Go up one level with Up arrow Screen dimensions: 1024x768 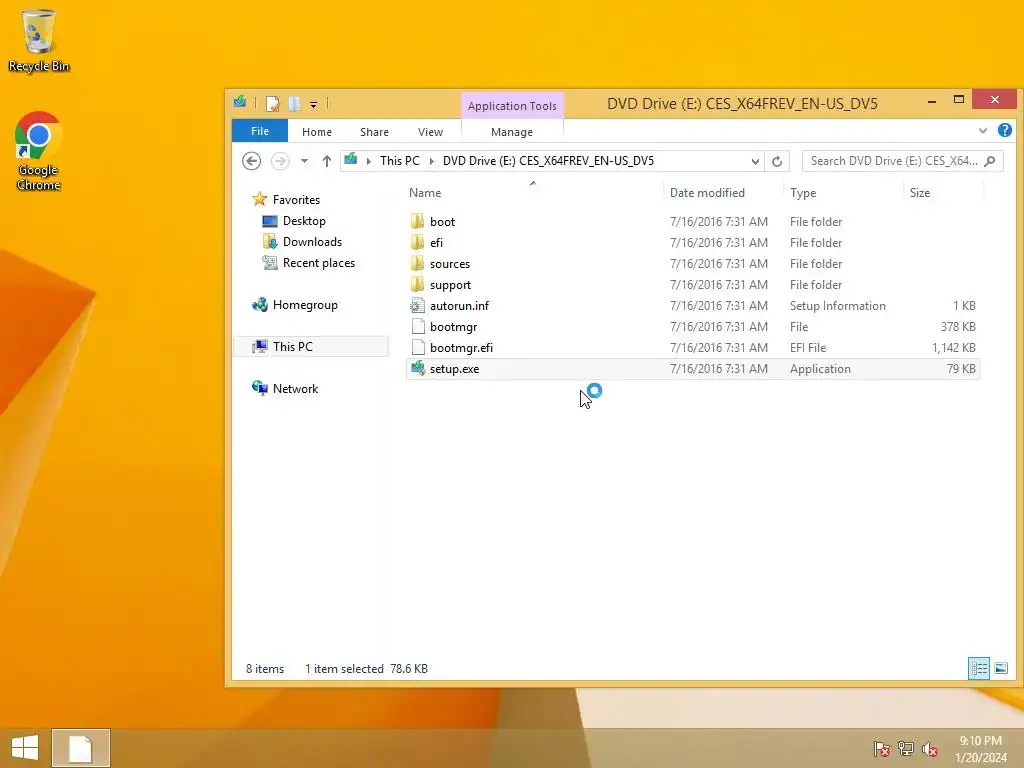327,161
